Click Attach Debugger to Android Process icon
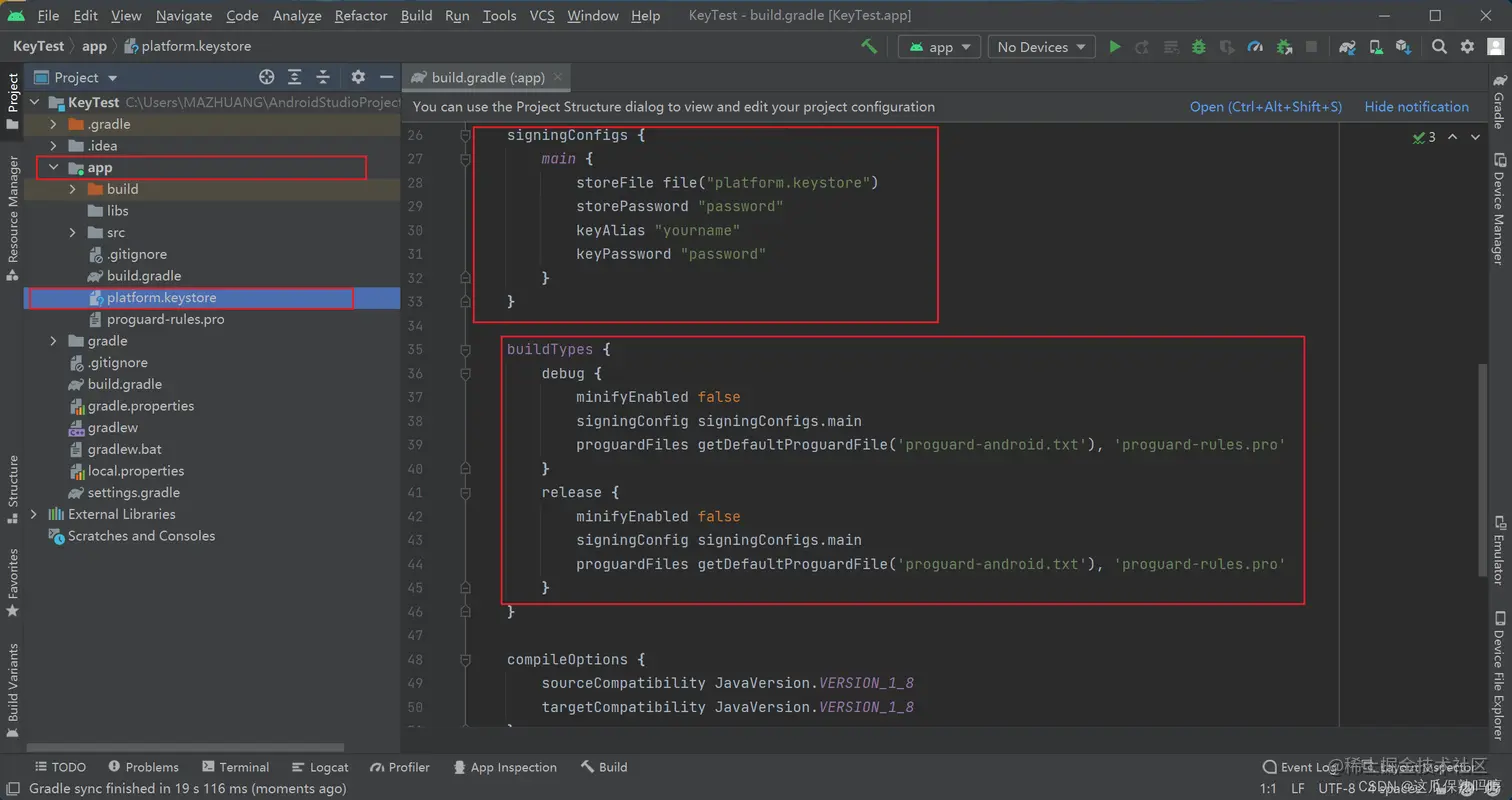The height and width of the screenshot is (800, 1512). pyautogui.click(x=1284, y=46)
